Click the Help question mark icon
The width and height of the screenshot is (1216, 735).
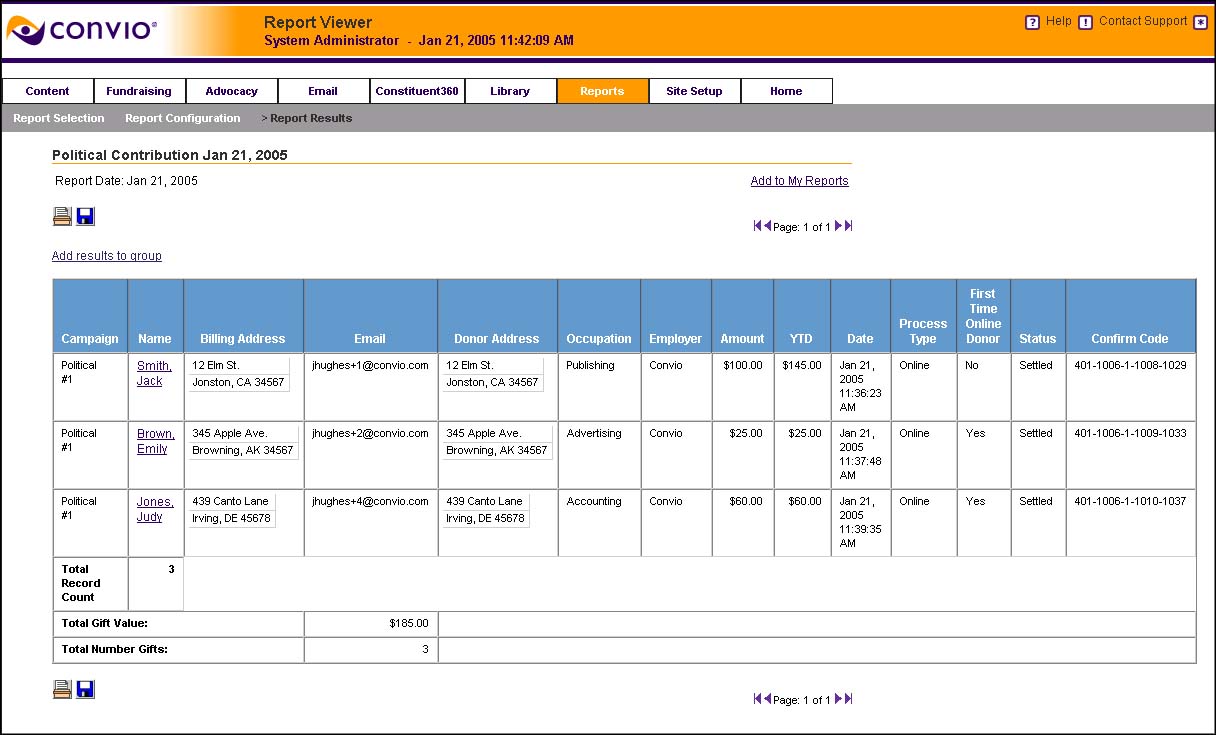point(1033,22)
